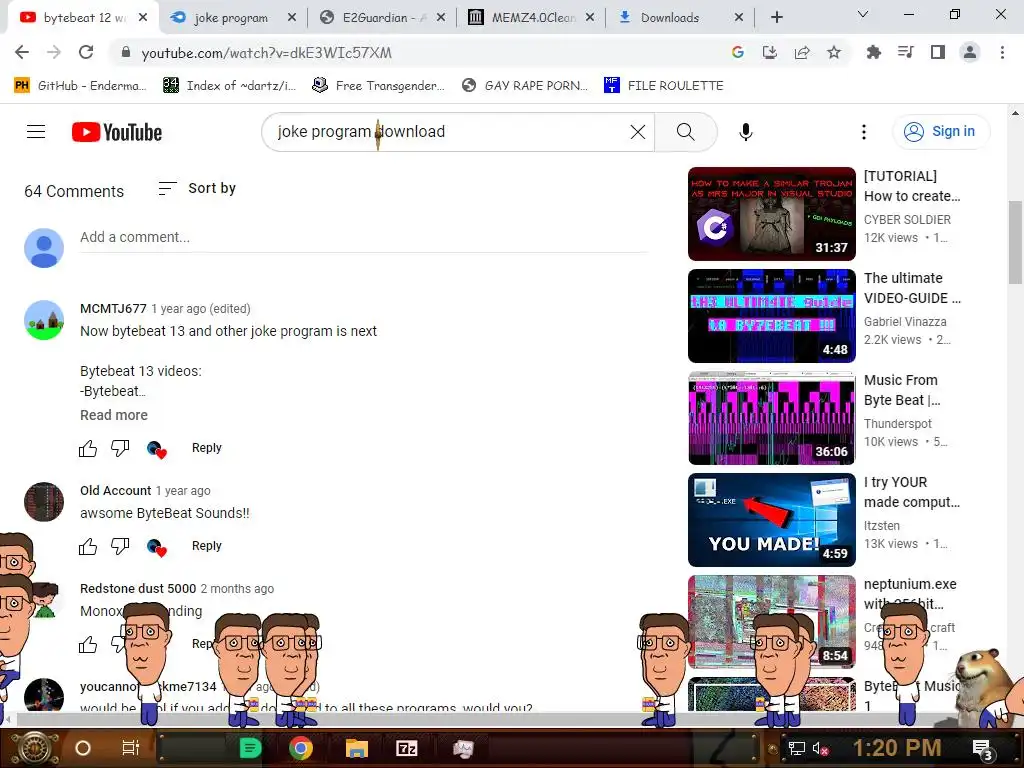Open YouTube settings three dots
Viewport: 1024px width, 768px height.
coord(863,132)
